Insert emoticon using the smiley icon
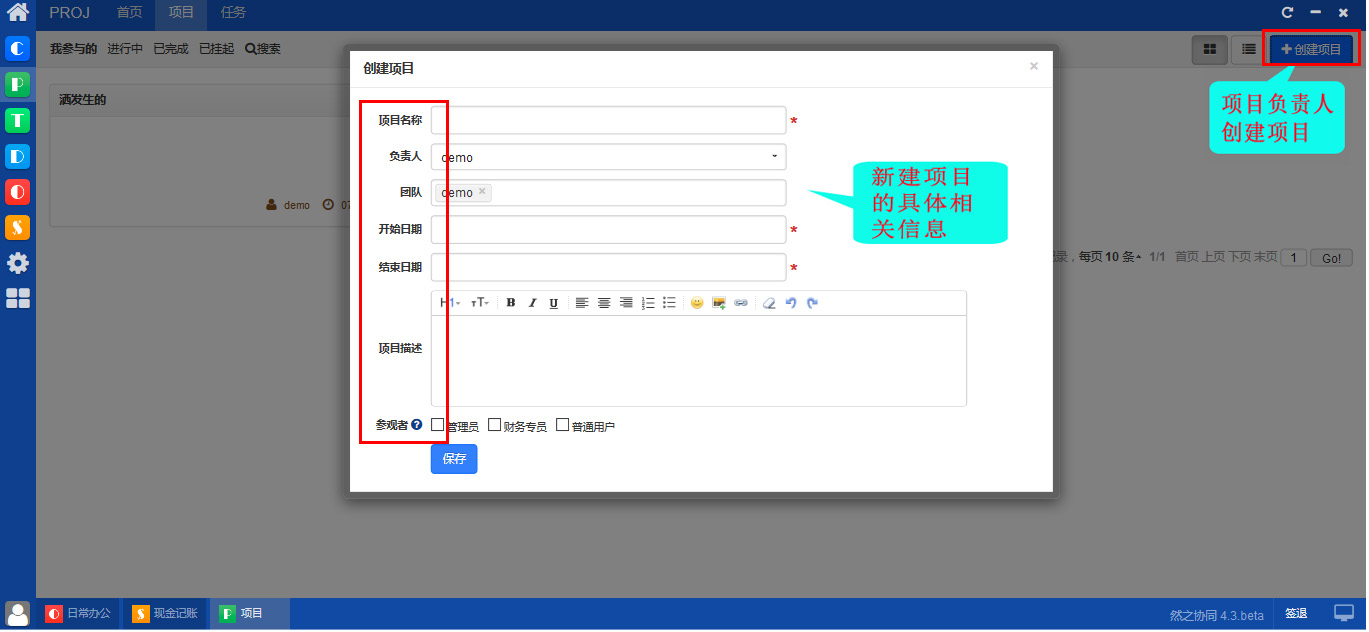 pyautogui.click(x=697, y=303)
